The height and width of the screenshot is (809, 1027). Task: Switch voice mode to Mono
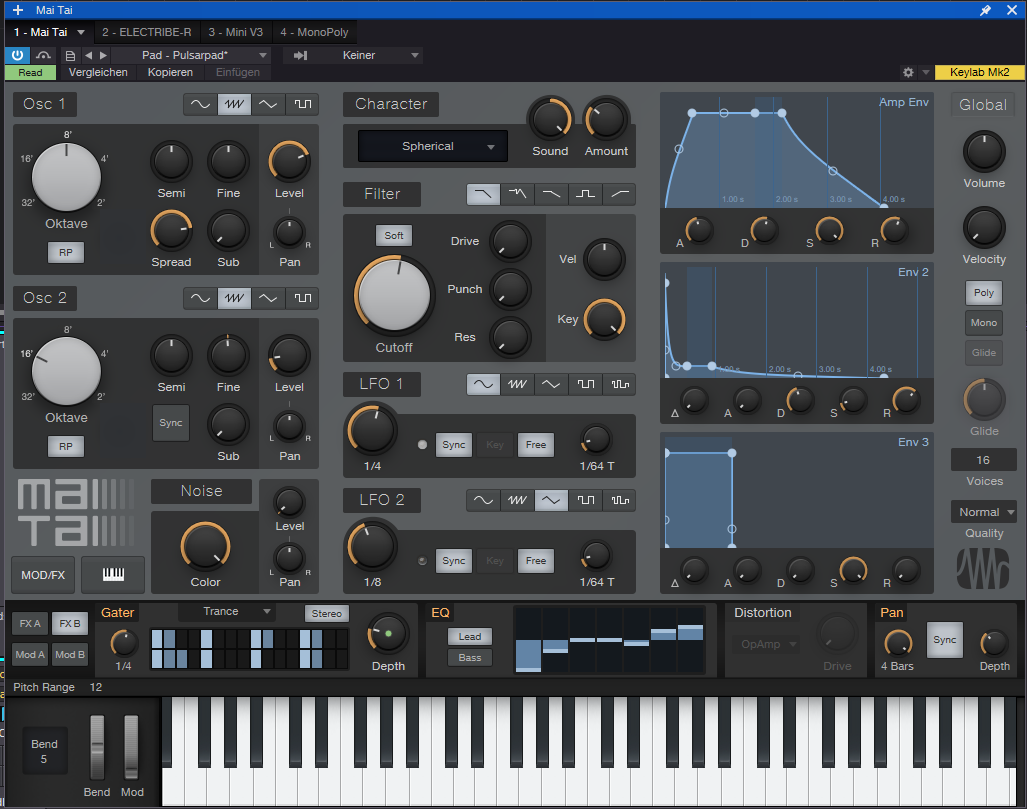coord(984,322)
